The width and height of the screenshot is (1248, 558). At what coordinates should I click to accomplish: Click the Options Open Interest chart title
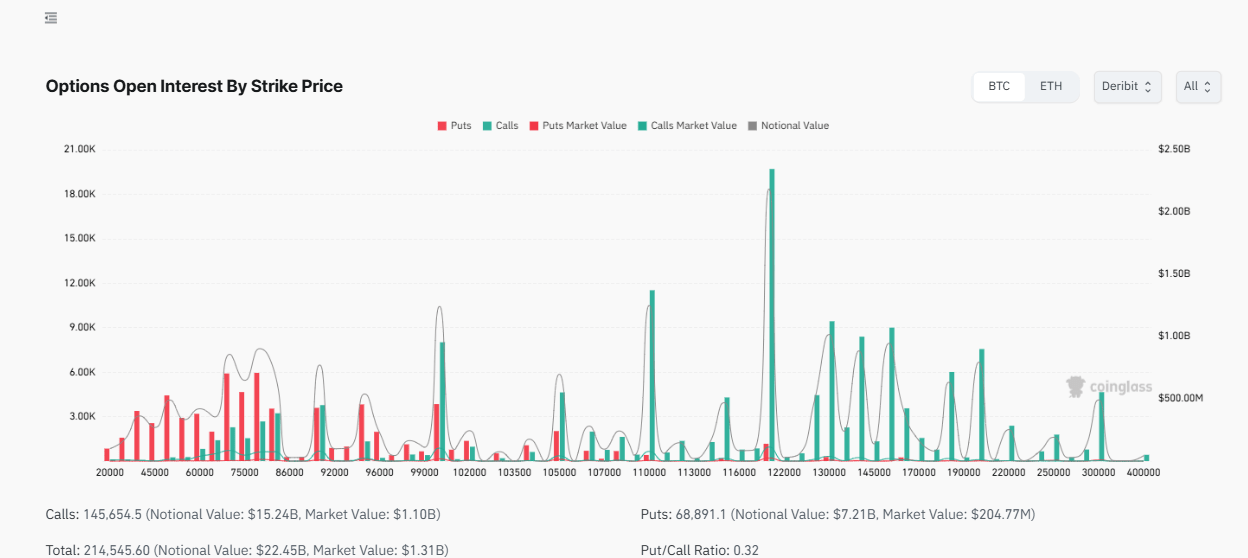pyautogui.click(x=194, y=87)
